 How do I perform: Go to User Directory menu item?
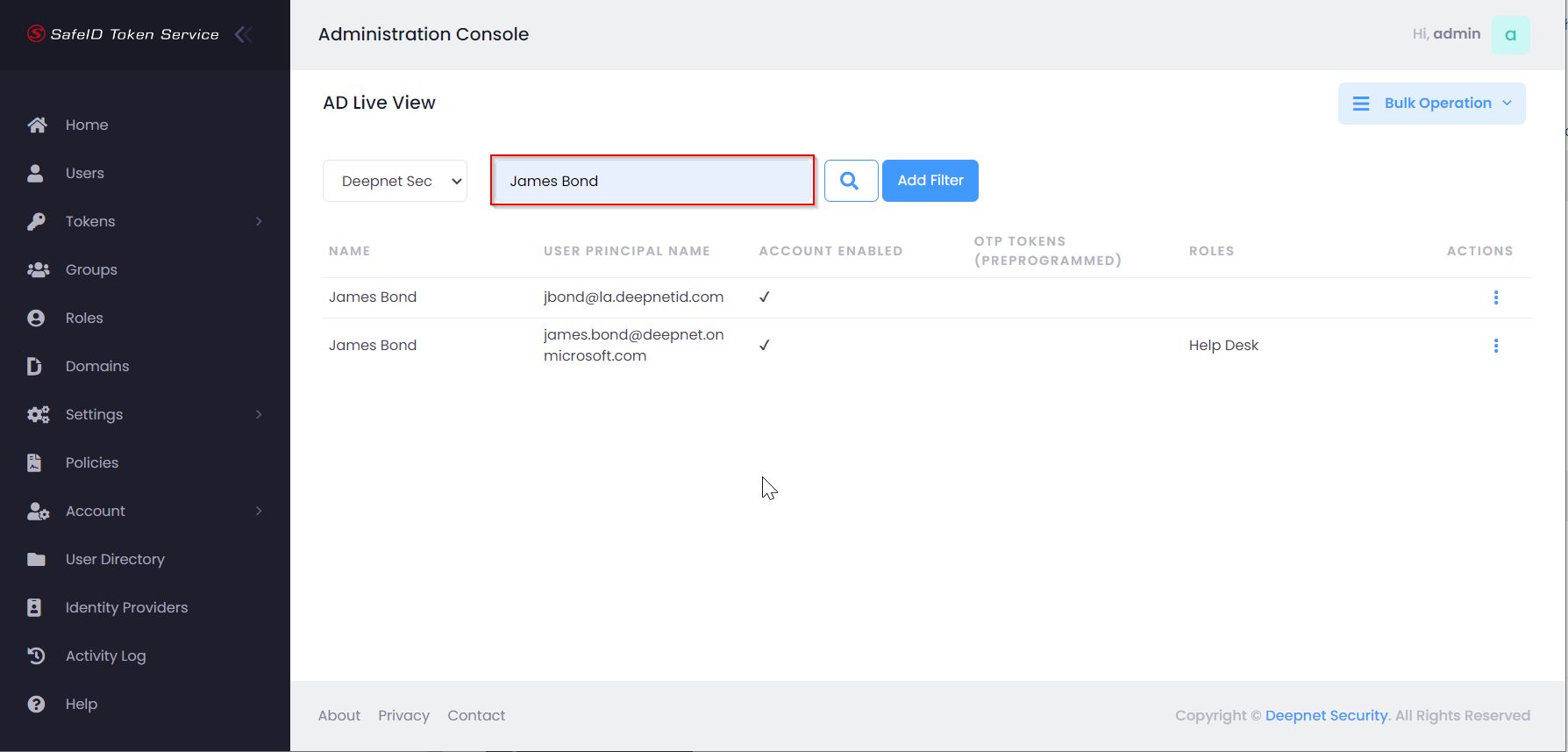[115, 559]
